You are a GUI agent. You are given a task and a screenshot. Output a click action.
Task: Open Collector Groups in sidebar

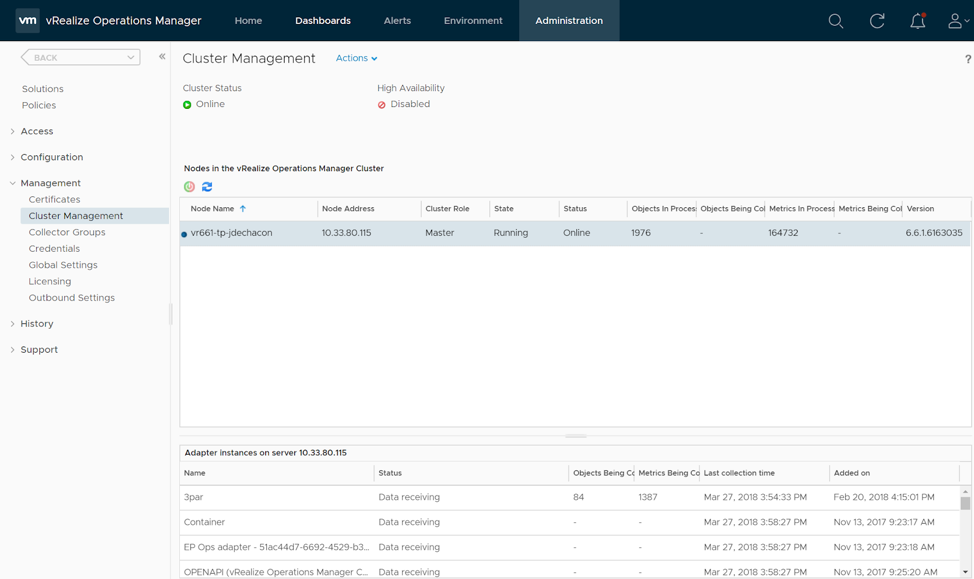pyautogui.click(x=67, y=232)
